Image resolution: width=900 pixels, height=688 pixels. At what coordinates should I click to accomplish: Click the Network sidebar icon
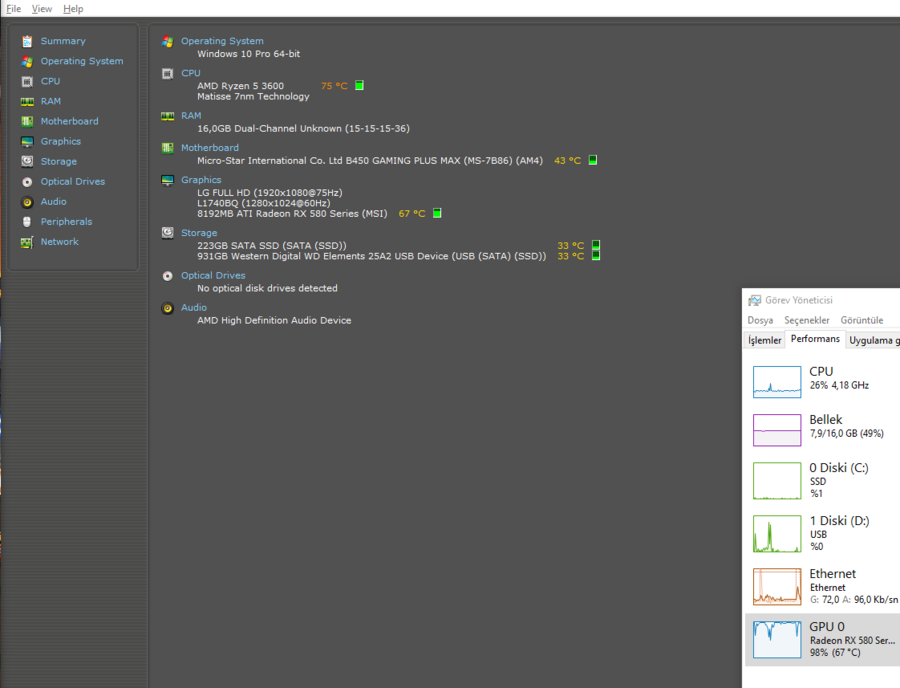pos(27,242)
